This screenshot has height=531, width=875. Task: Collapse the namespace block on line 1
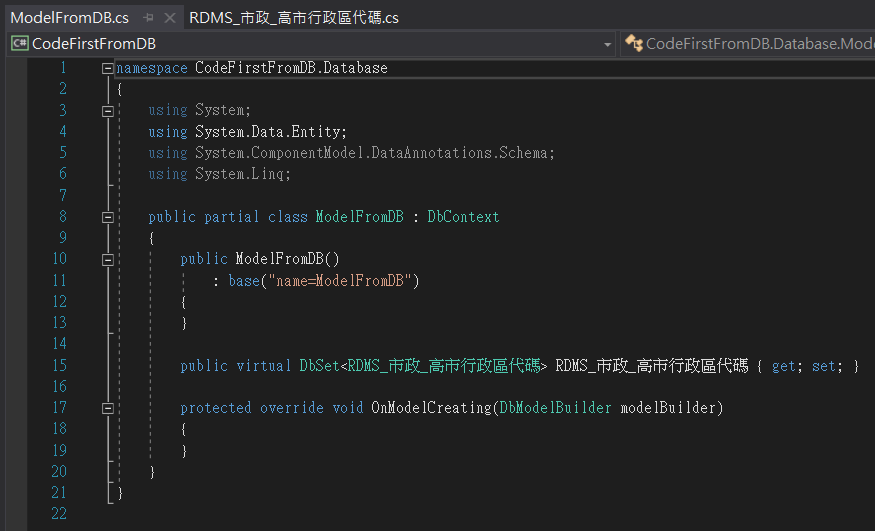(x=108, y=68)
